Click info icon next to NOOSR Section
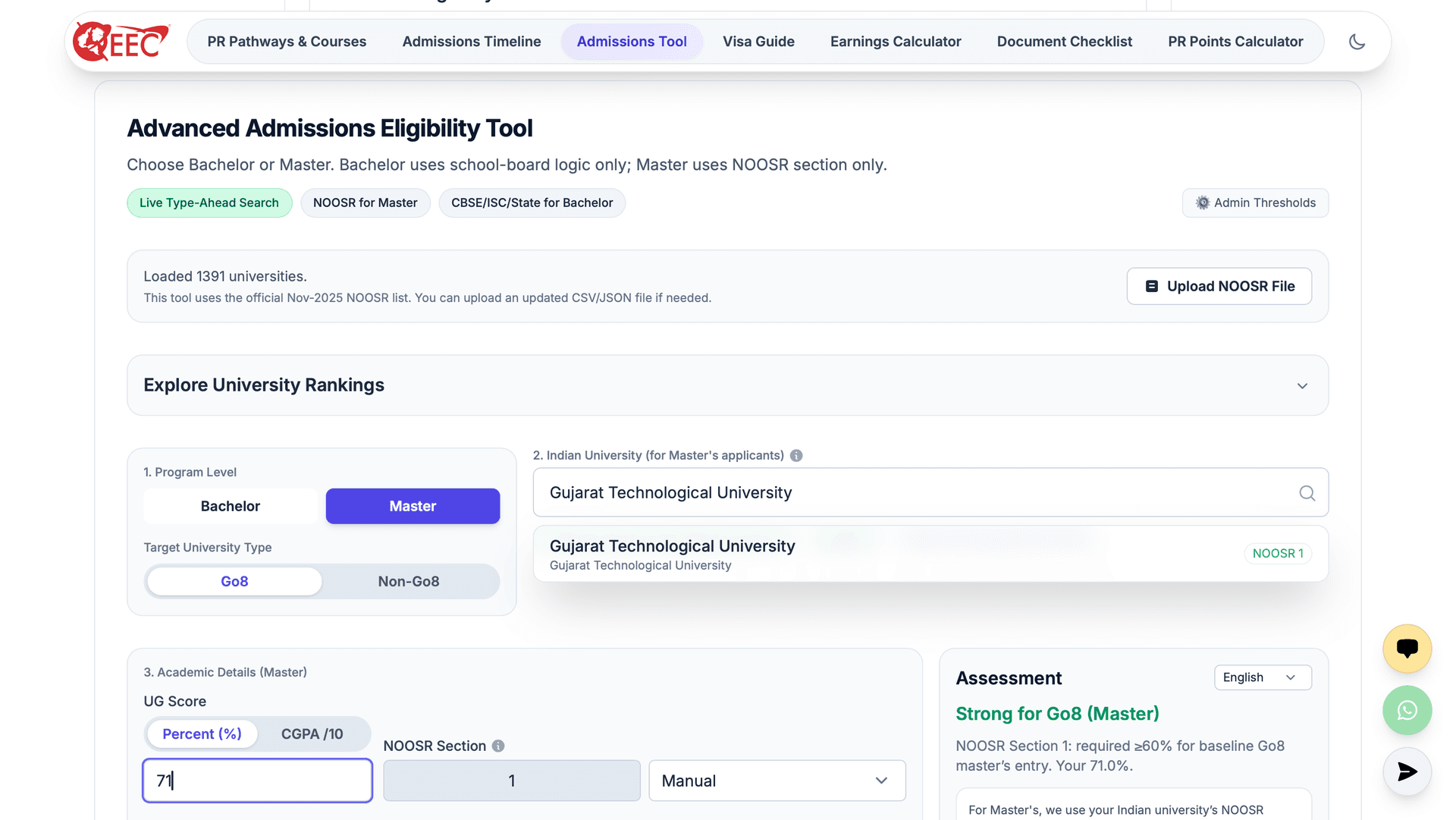 coord(498,746)
